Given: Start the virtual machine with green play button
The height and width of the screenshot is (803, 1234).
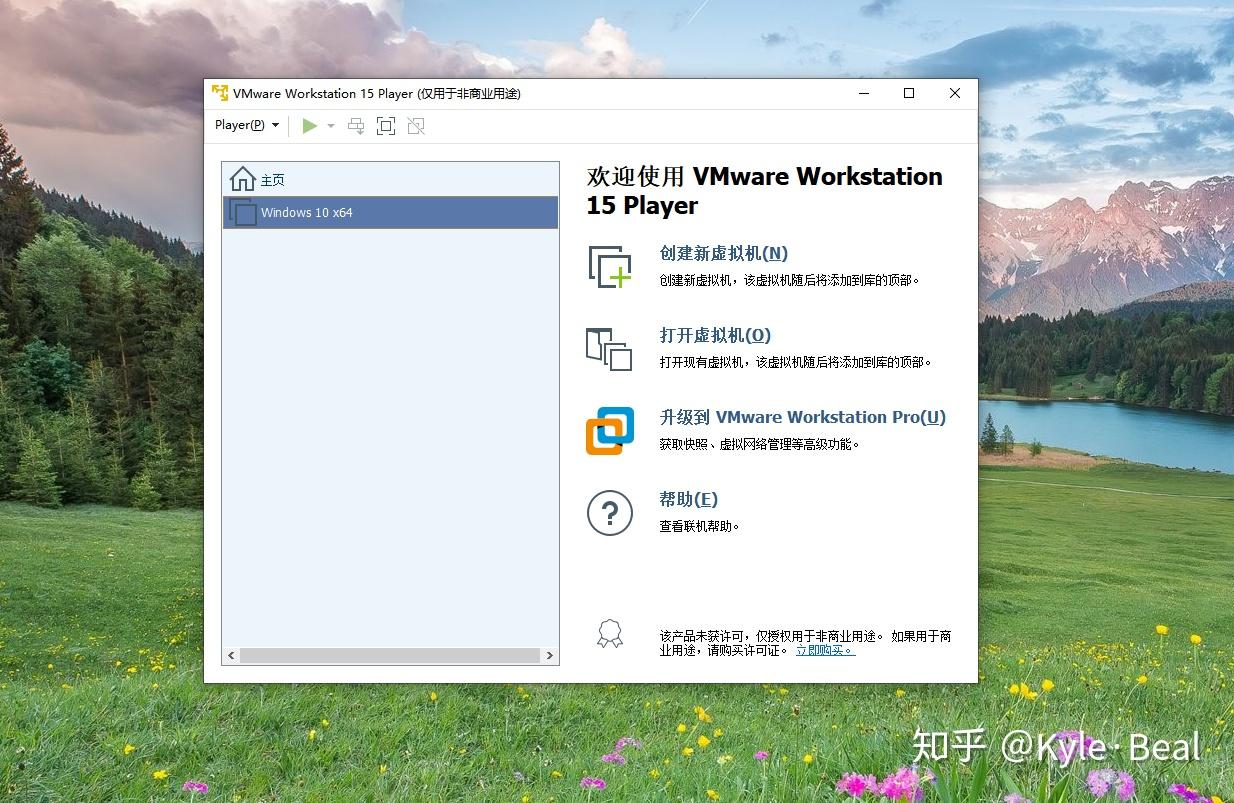Looking at the screenshot, I should point(310,126).
